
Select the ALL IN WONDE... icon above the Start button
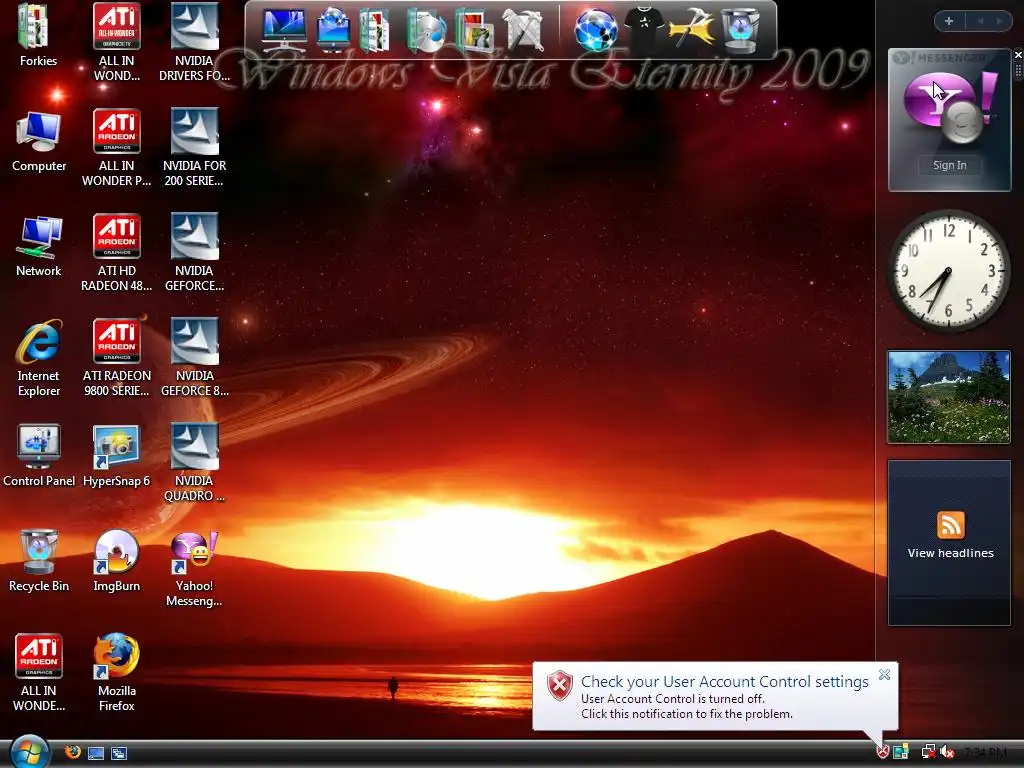(39, 673)
